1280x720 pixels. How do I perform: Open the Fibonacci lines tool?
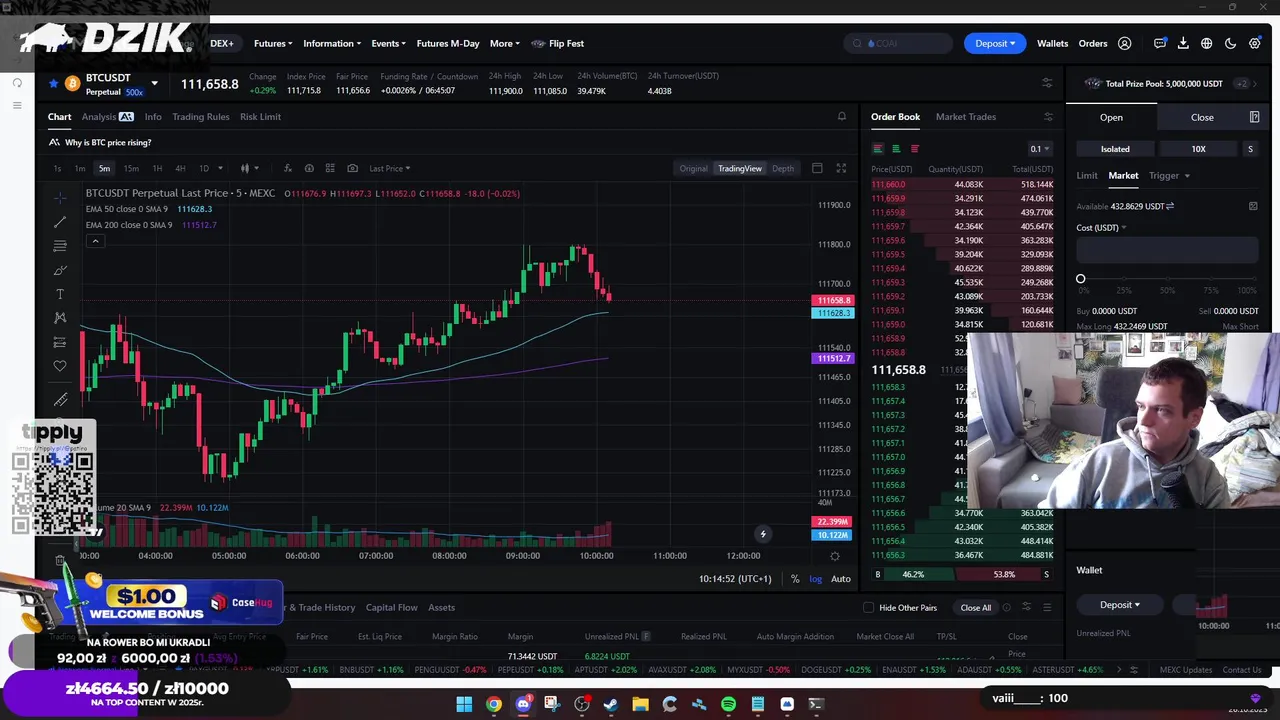(x=60, y=246)
